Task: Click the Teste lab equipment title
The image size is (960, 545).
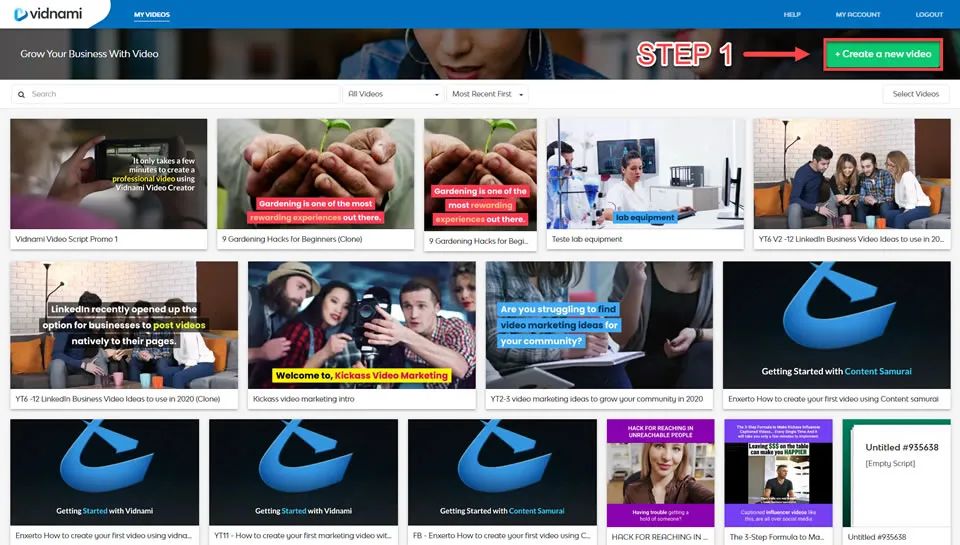Action: [x=587, y=239]
